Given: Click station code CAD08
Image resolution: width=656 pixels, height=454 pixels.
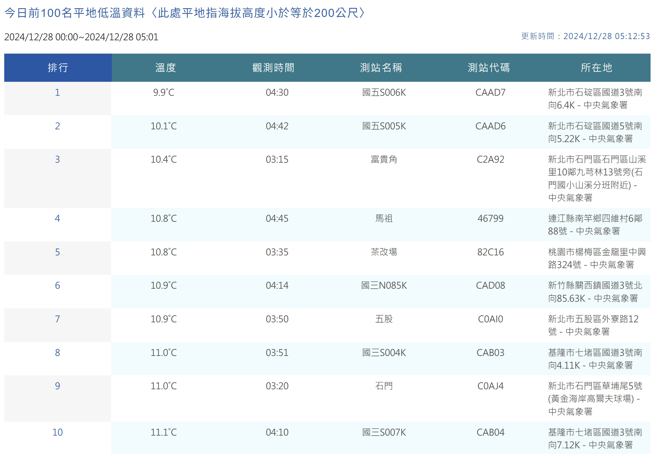Looking at the screenshot, I should (x=490, y=285).
